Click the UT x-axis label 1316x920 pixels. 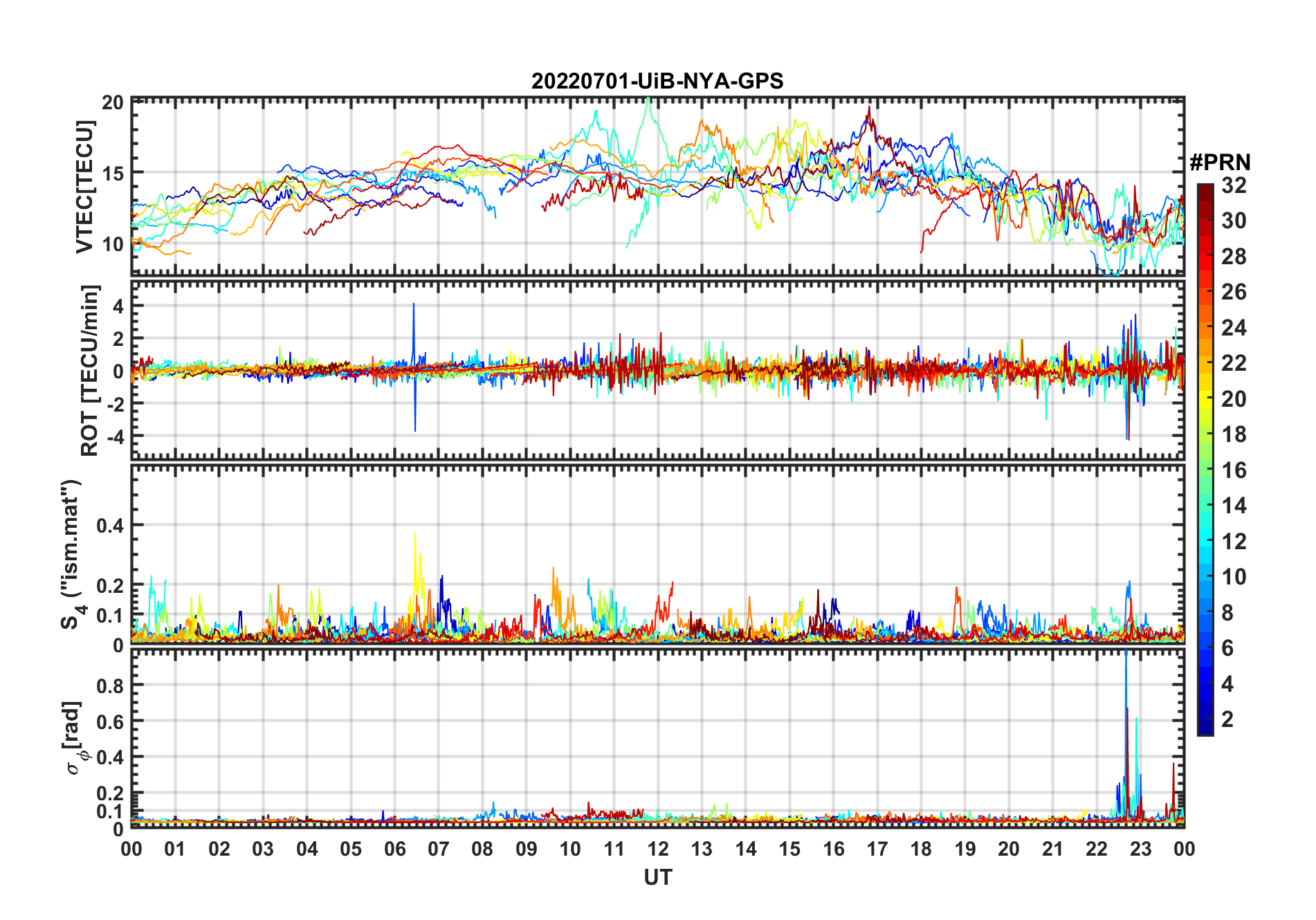click(x=657, y=878)
